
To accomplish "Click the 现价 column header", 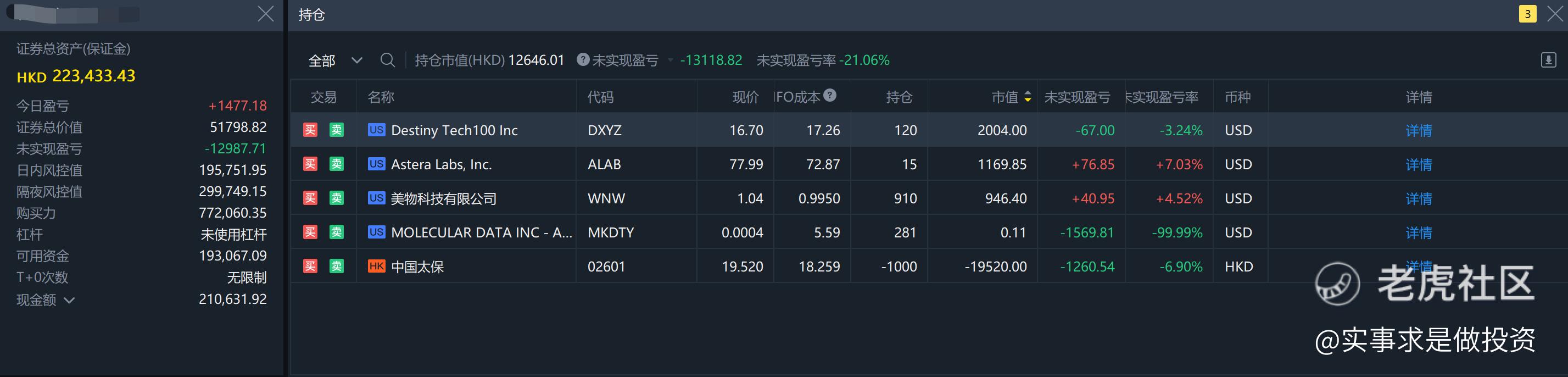I will (x=746, y=97).
